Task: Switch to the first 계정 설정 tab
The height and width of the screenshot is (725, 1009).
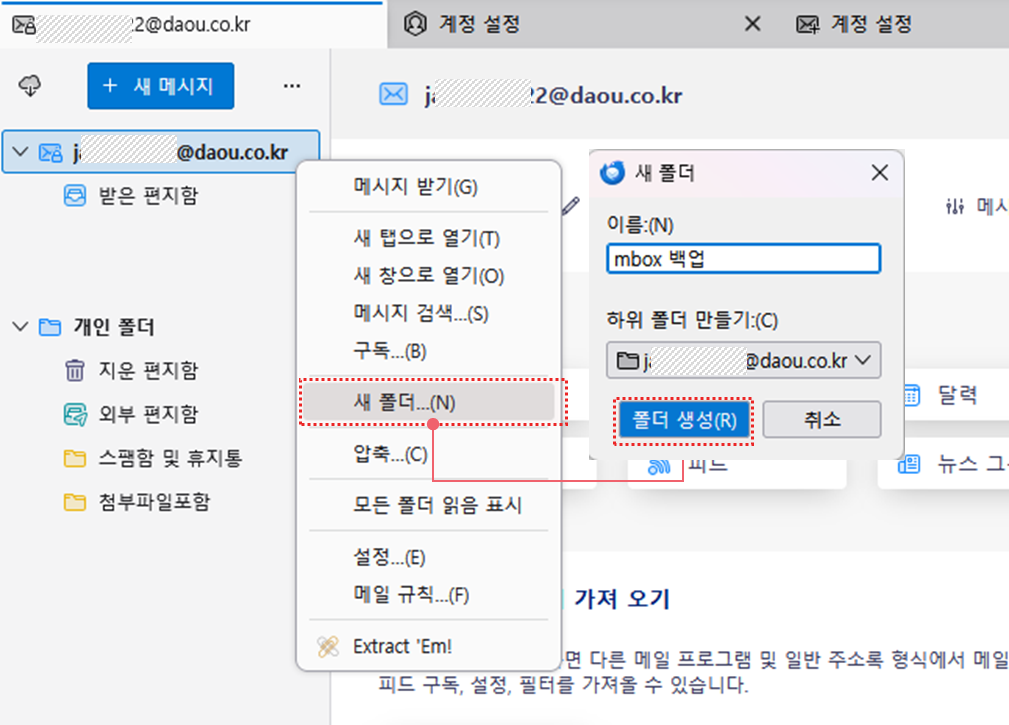Action: tap(480, 24)
